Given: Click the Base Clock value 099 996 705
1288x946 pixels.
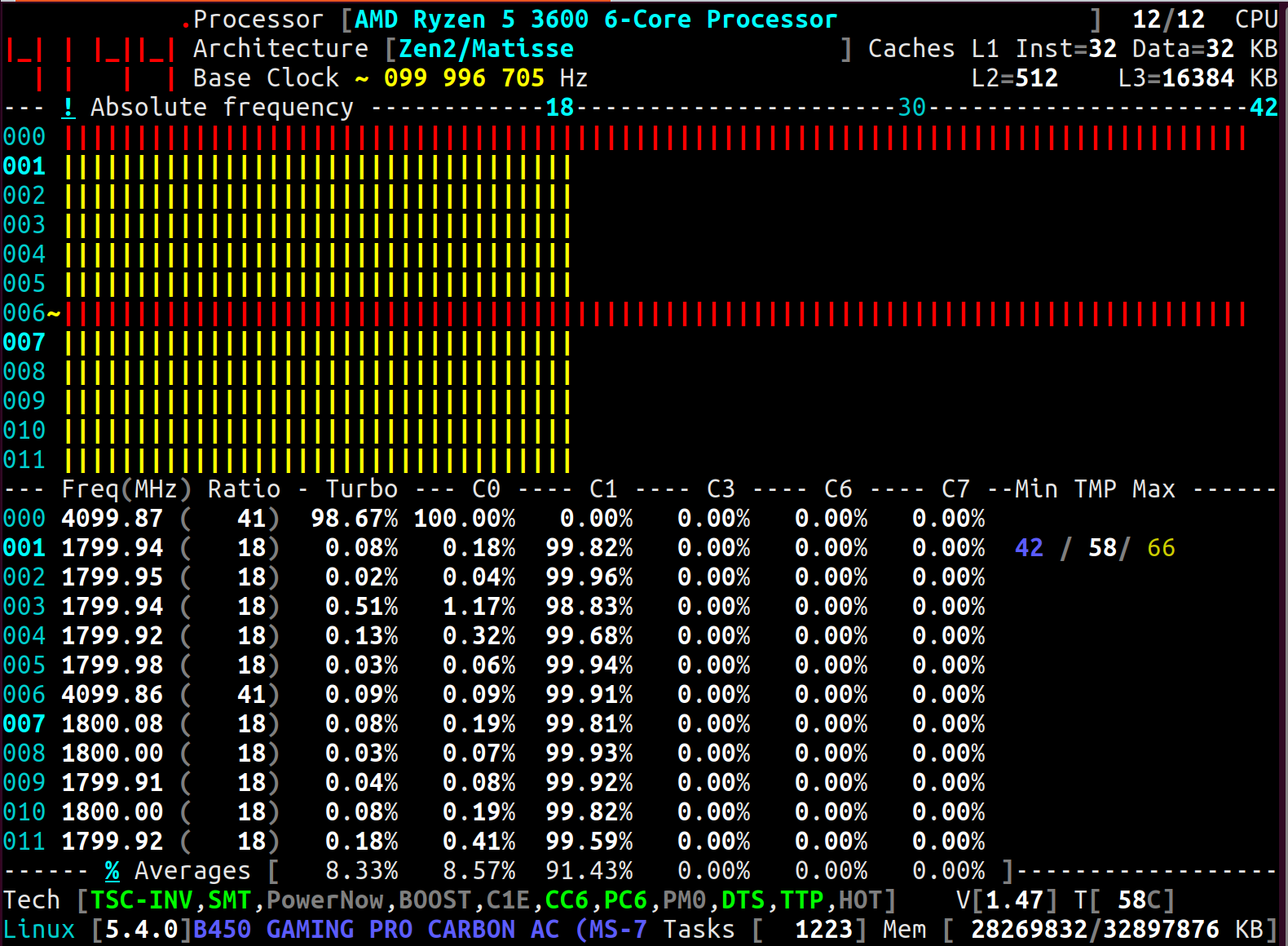Looking at the screenshot, I should coord(464,78).
